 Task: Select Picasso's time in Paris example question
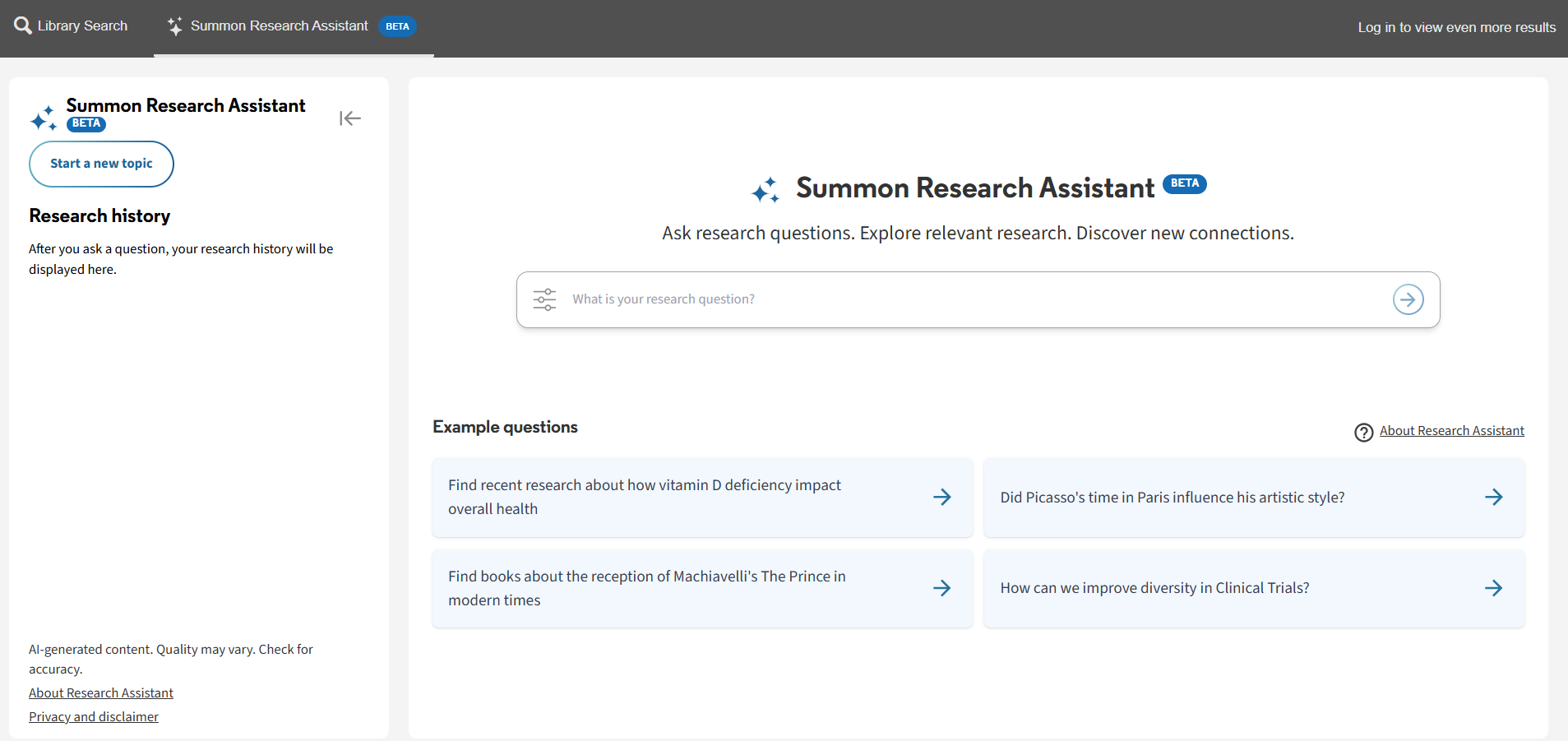coord(1254,497)
